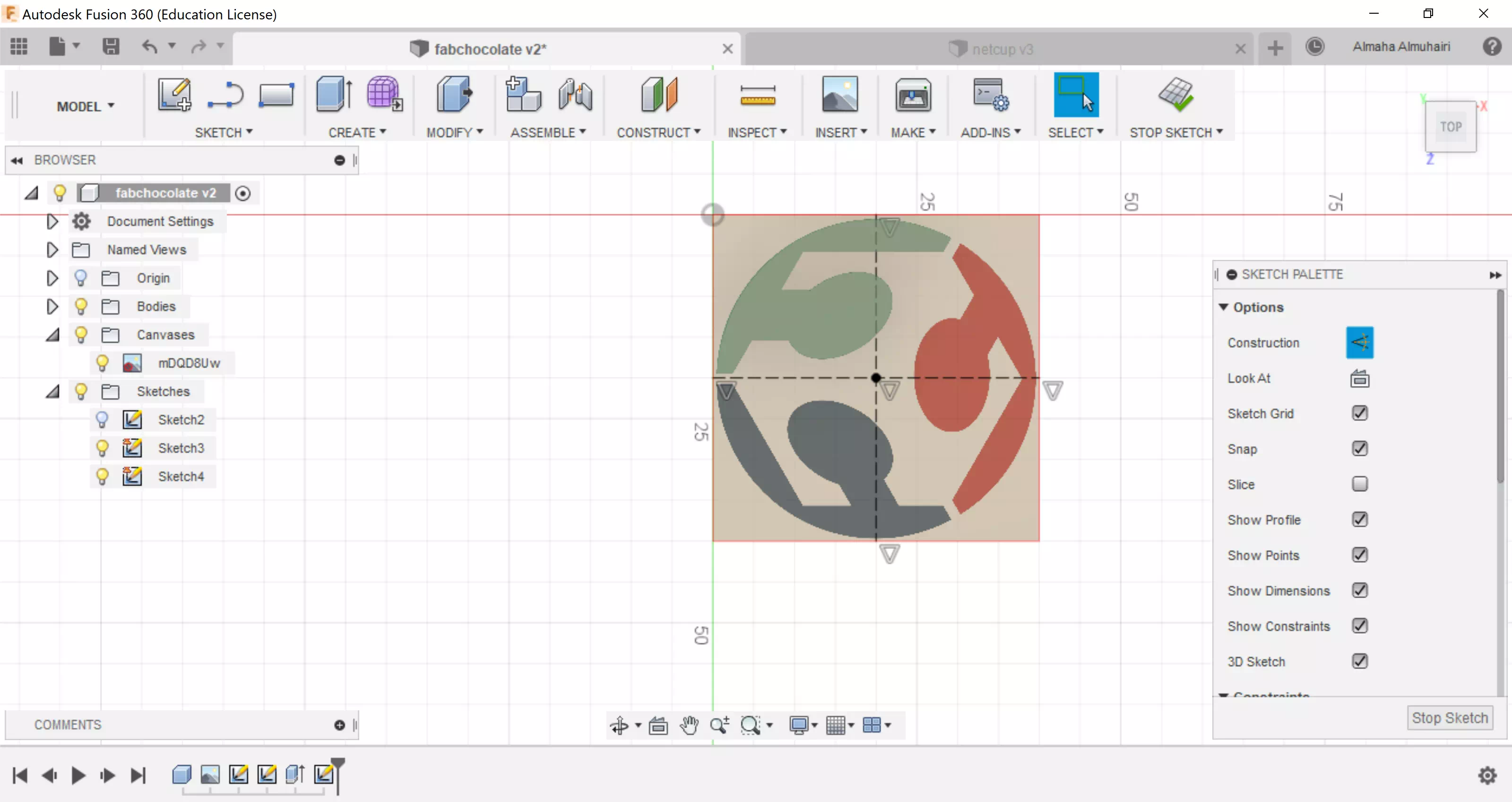Click the Extrude tool icon

coord(333,95)
